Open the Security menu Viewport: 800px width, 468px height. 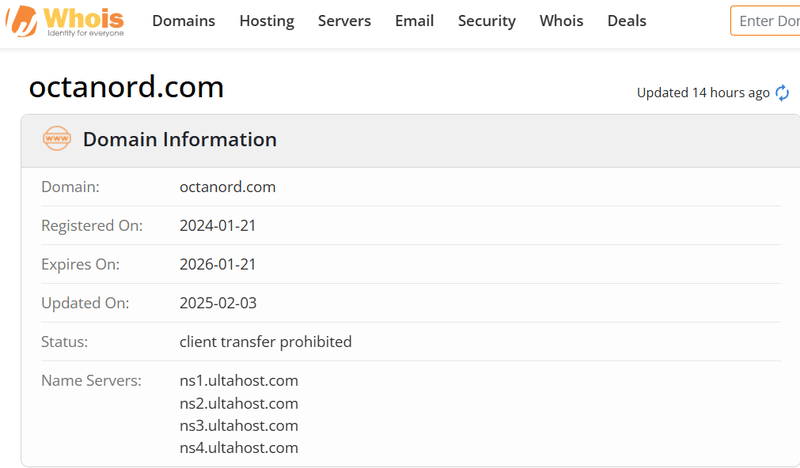[x=487, y=21]
